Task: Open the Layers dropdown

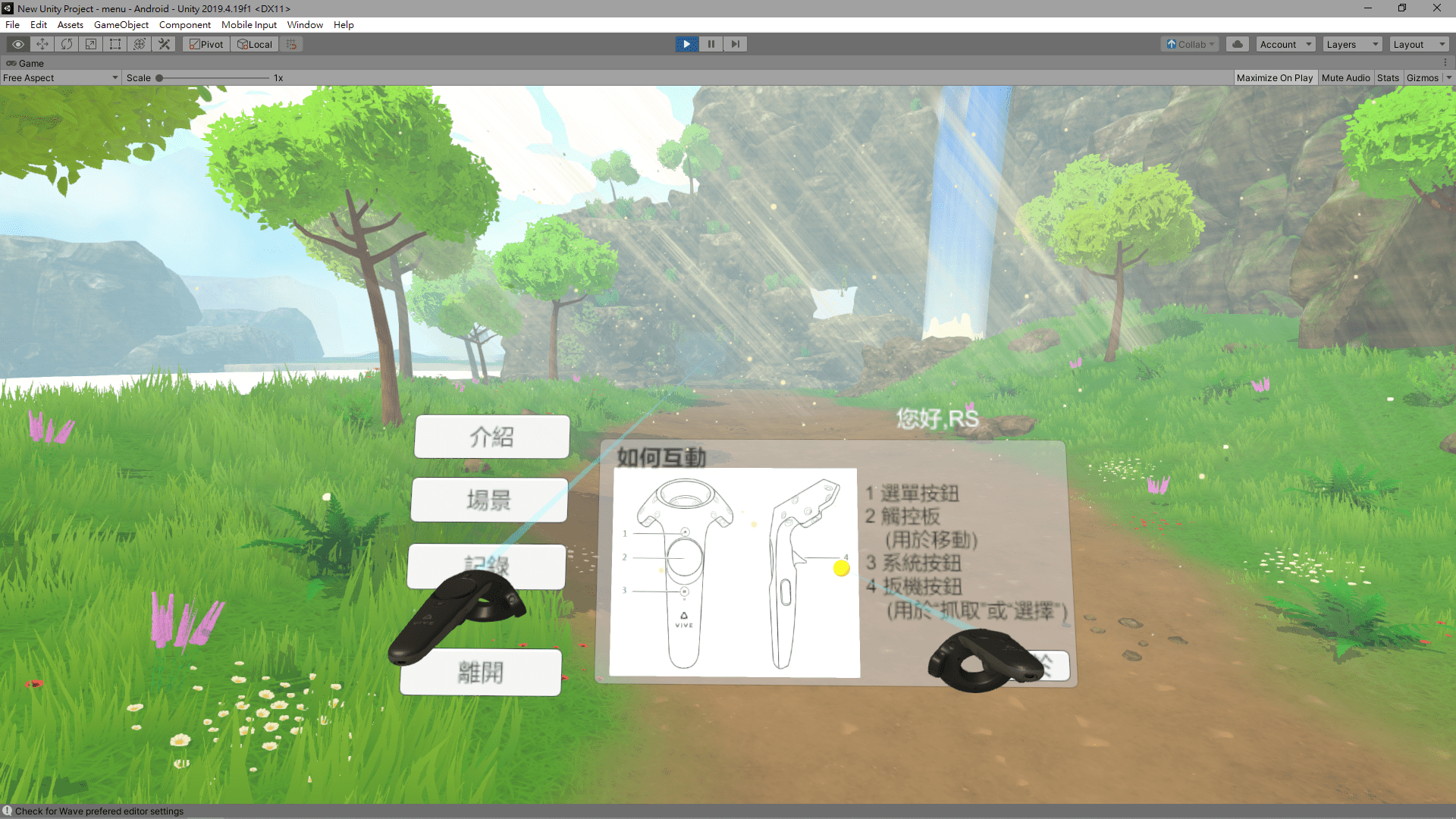Action: point(1352,44)
